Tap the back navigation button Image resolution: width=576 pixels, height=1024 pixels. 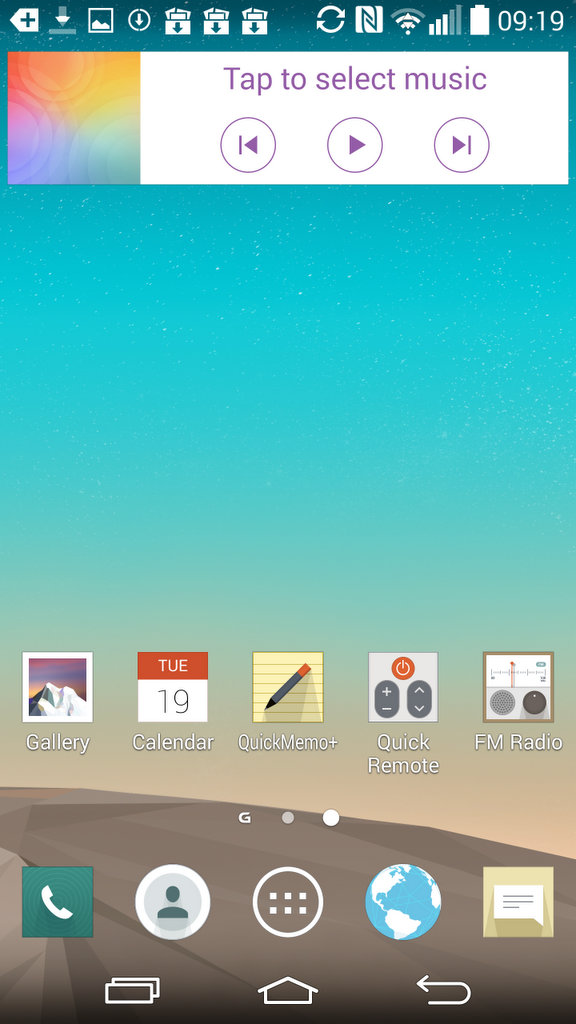click(x=443, y=990)
